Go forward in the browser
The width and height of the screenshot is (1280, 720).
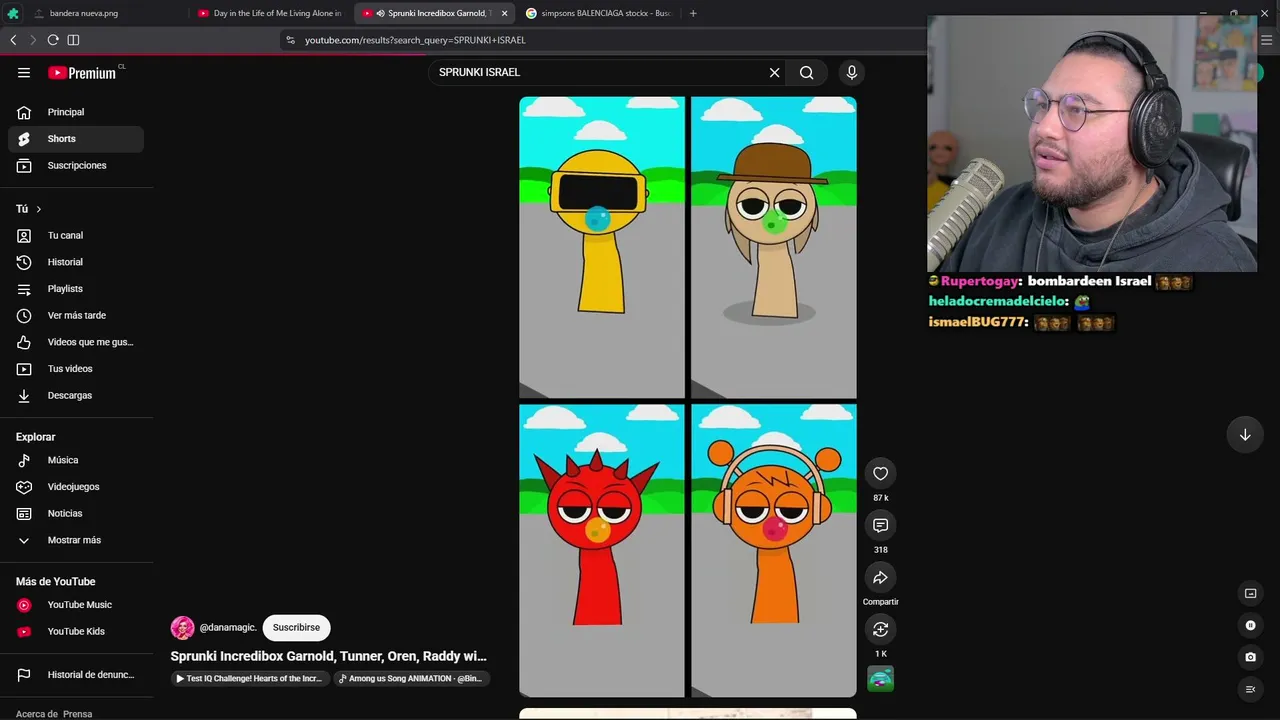(33, 40)
